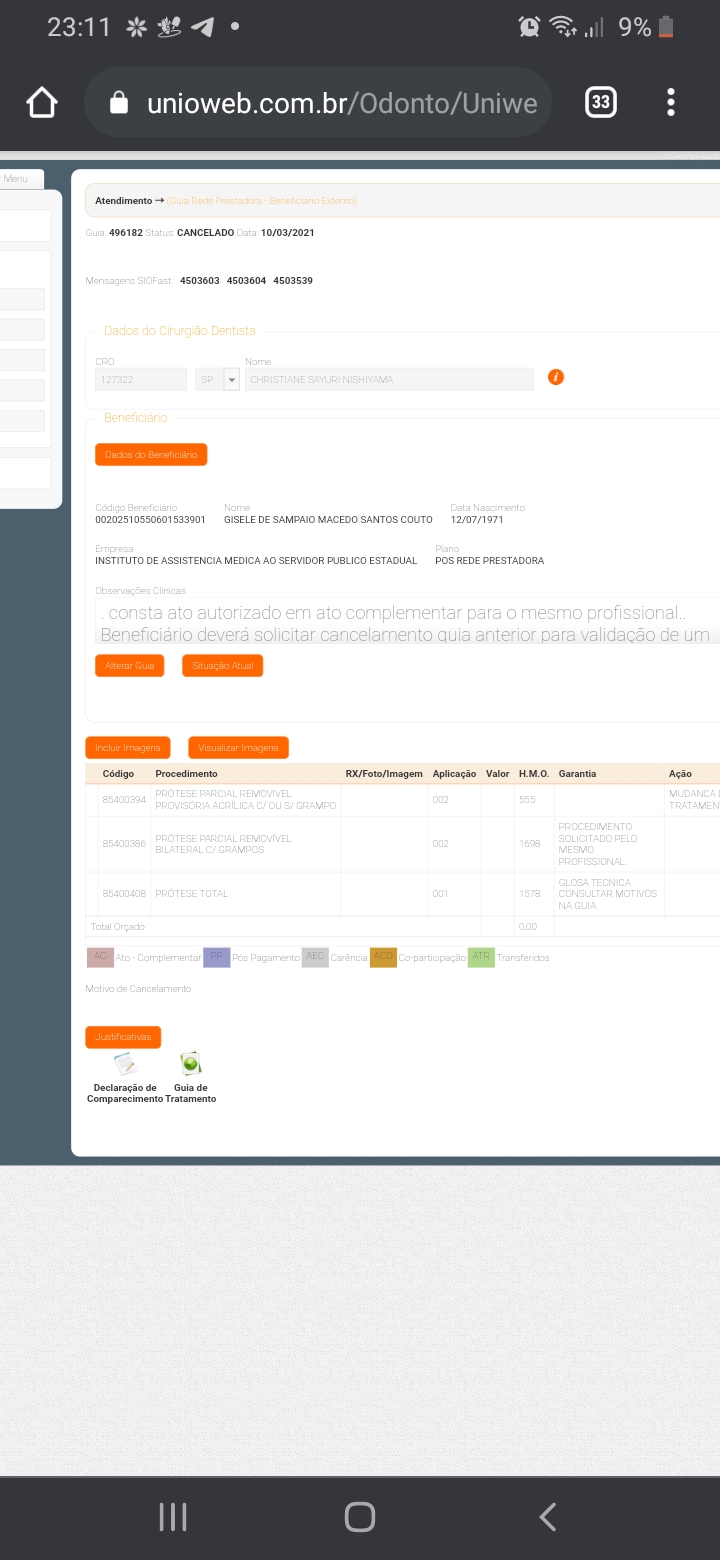Open the tab switcher showing 33 tabs

600,102
